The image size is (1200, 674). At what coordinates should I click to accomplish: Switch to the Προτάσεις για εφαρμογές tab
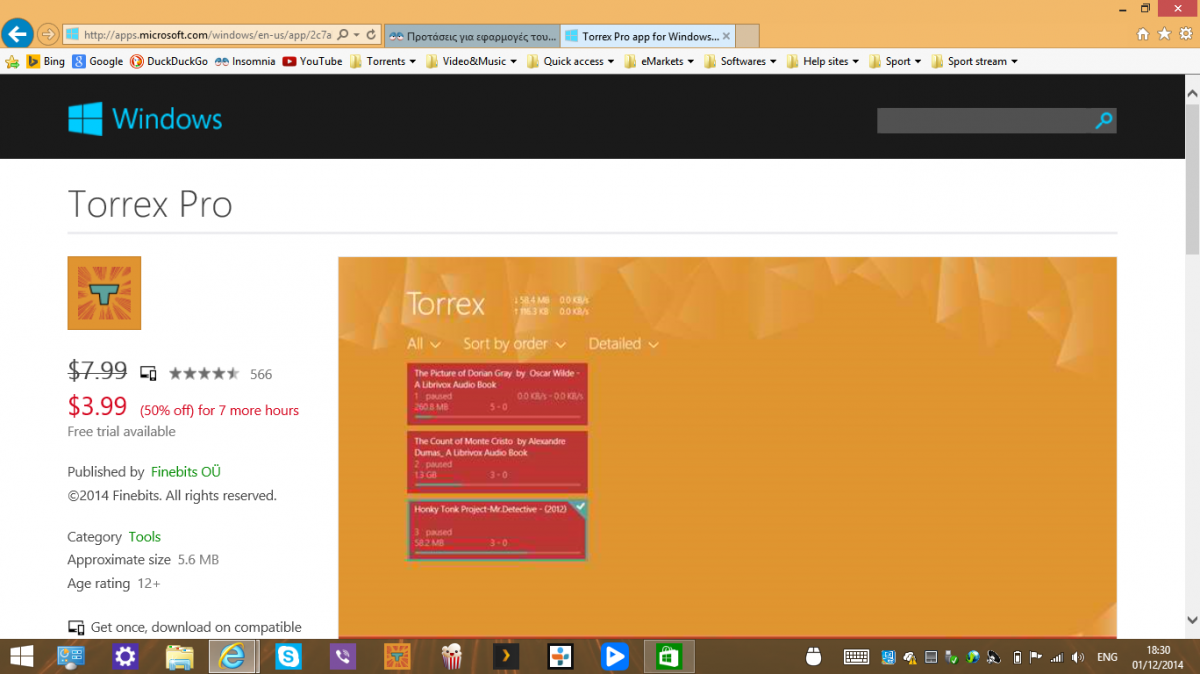click(472, 36)
